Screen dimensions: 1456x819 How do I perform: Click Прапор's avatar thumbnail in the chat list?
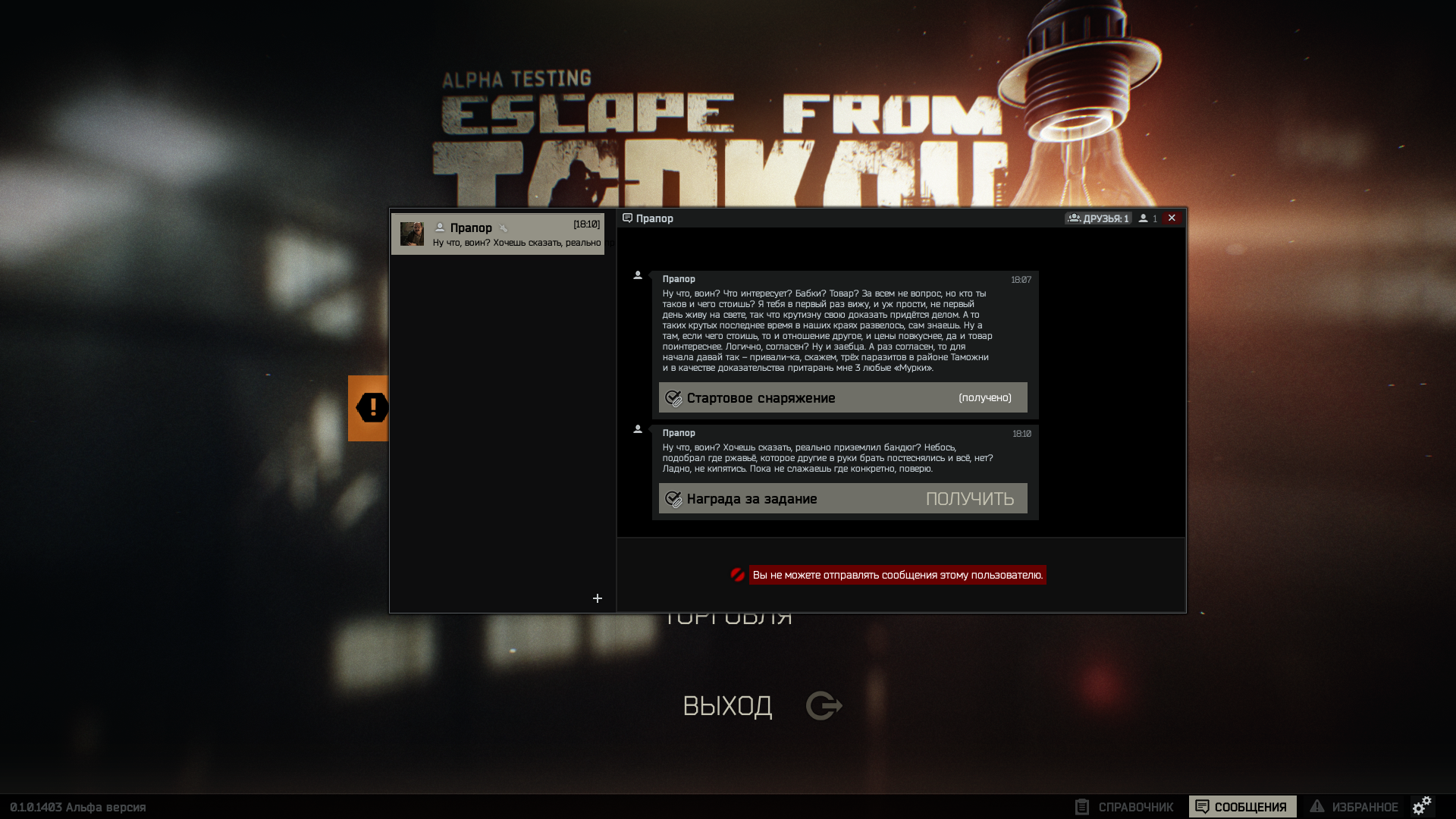click(x=412, y=234)
